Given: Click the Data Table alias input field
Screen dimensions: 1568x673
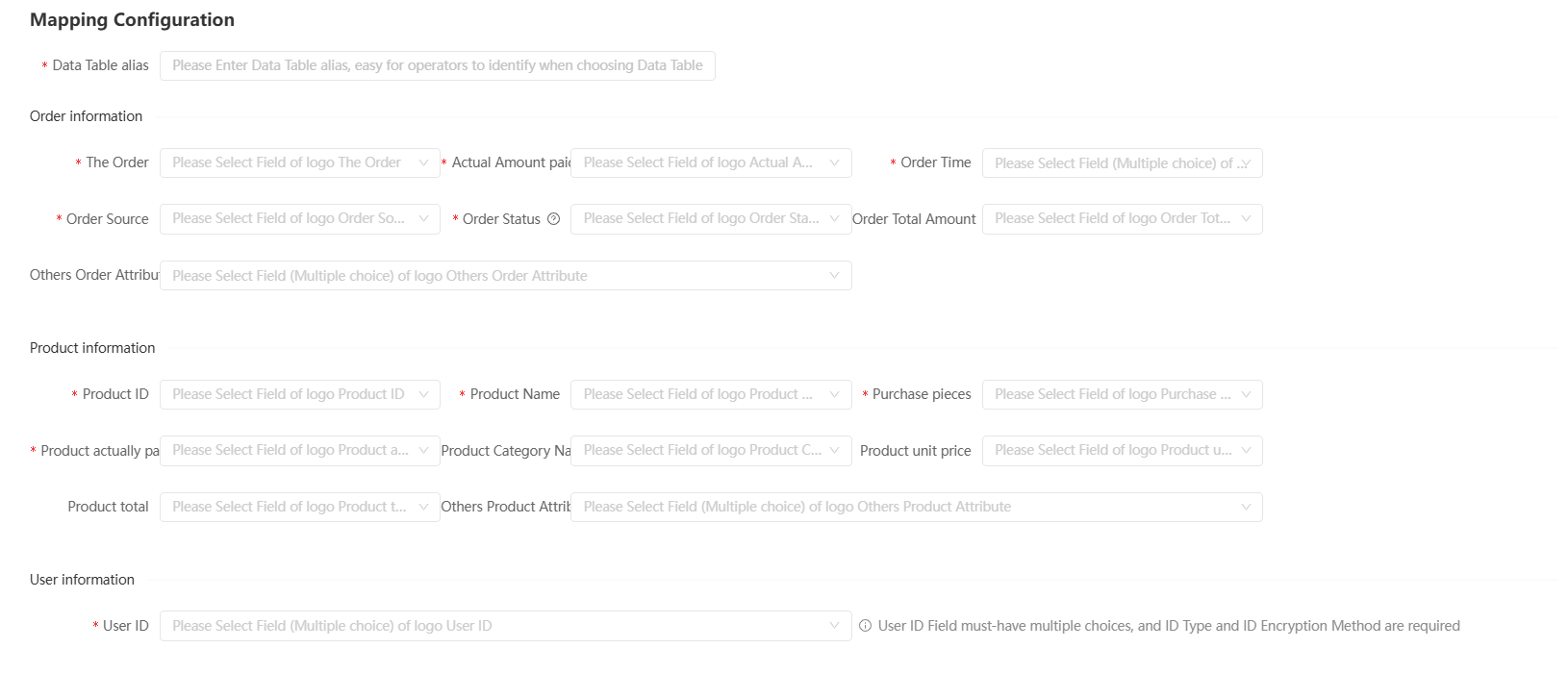Looking at the screenshot, I should 437,65.
